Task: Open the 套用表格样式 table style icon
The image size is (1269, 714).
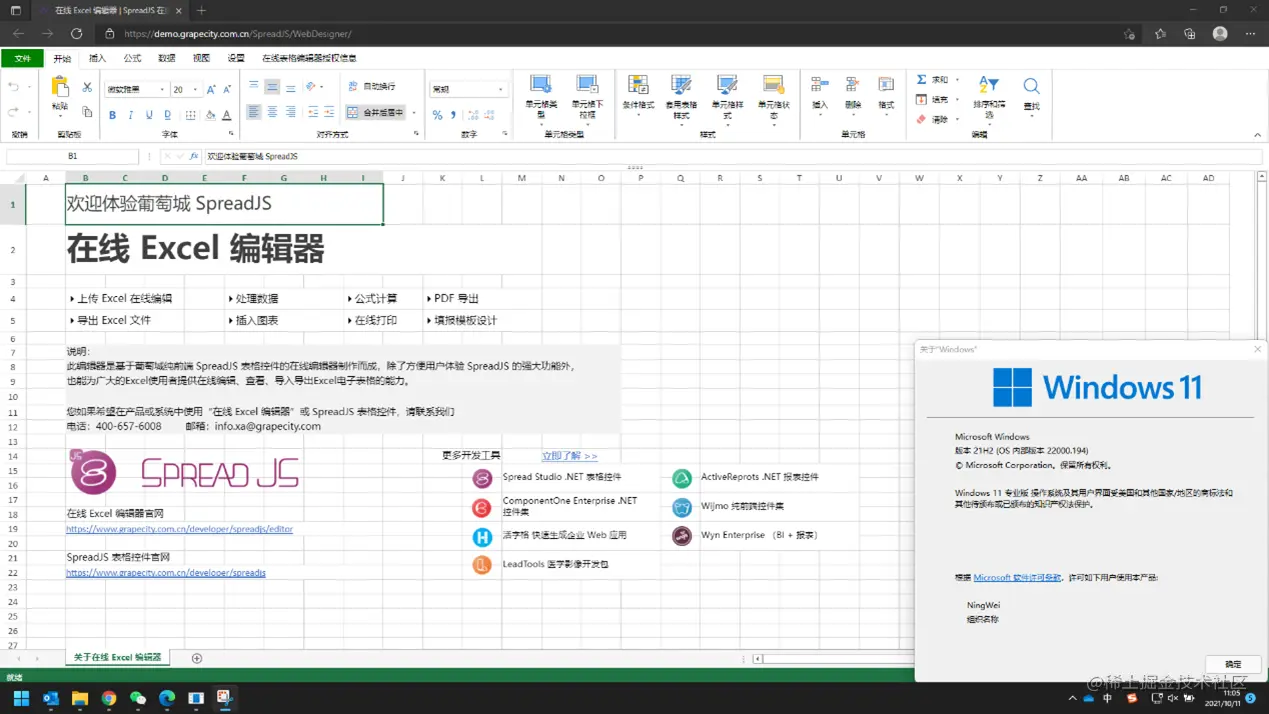Action: pyautogui.click(x=681, y=85)
